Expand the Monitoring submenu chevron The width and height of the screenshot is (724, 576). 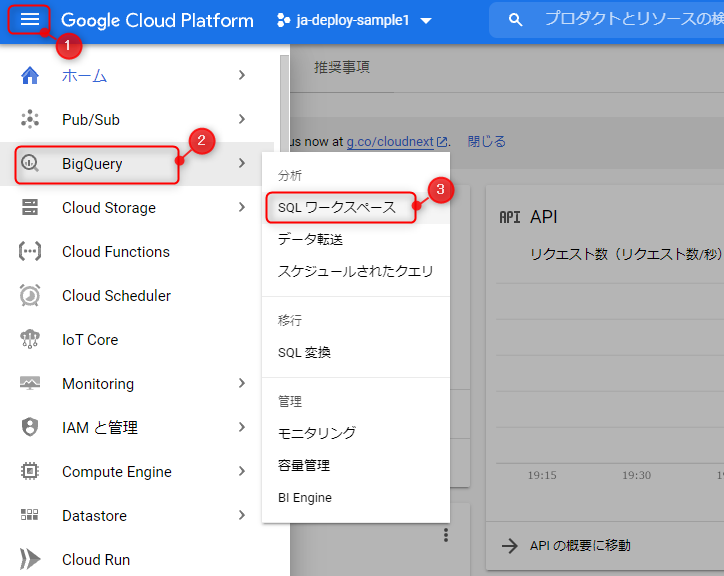[241, 384]
